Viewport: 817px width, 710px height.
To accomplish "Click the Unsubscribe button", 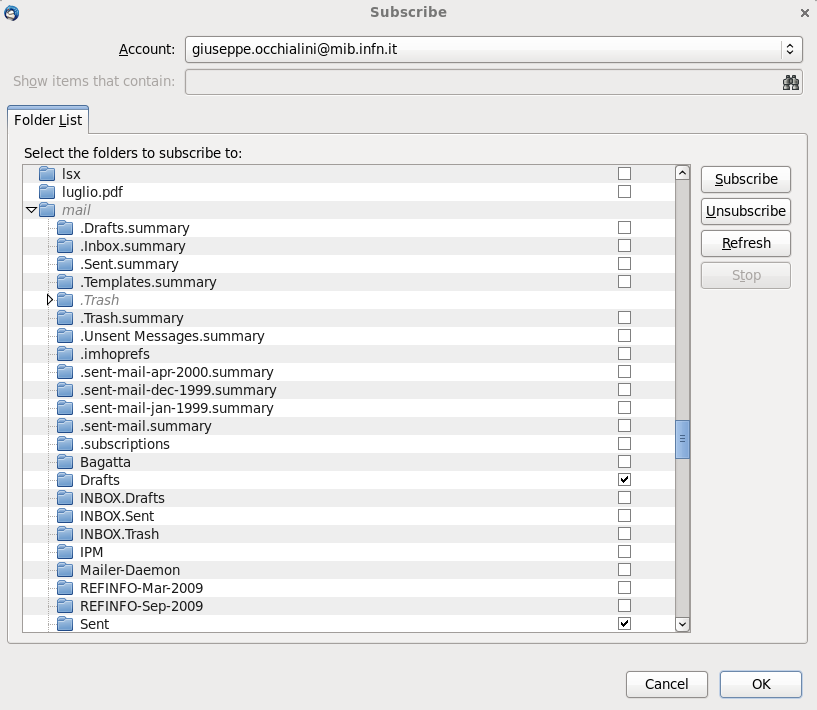I will (746, 211).
